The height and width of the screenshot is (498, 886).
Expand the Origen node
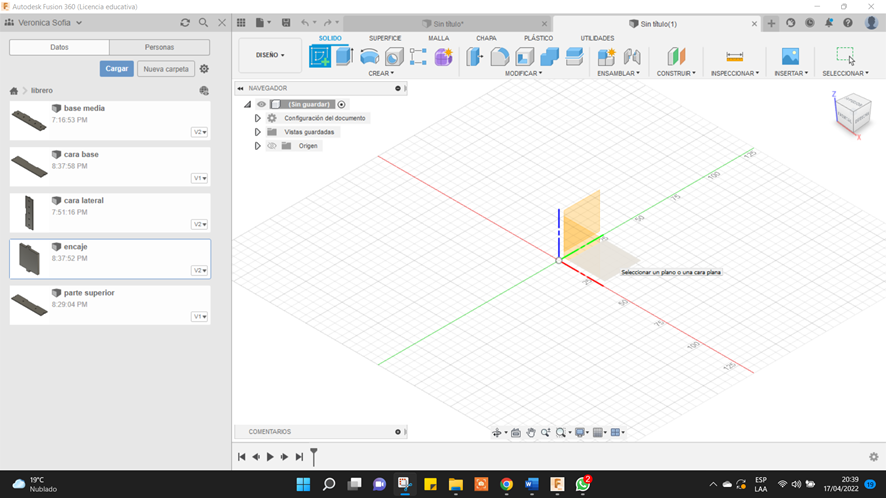tap(257, 146)
